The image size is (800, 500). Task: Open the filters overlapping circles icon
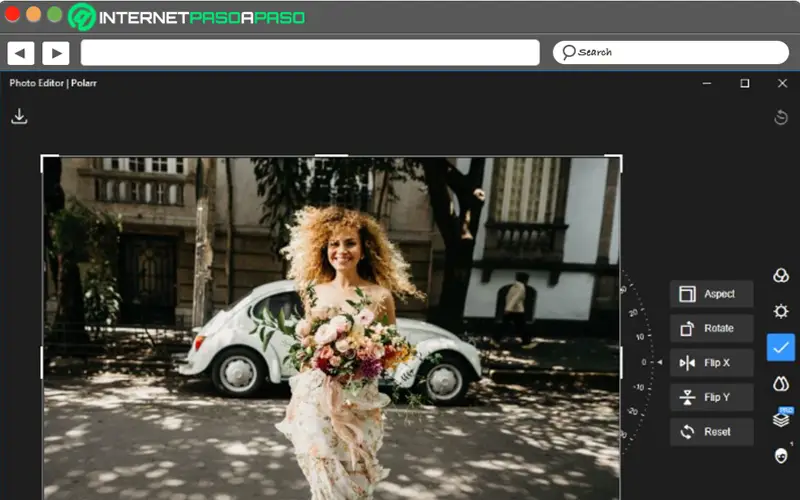coord(781,276)
